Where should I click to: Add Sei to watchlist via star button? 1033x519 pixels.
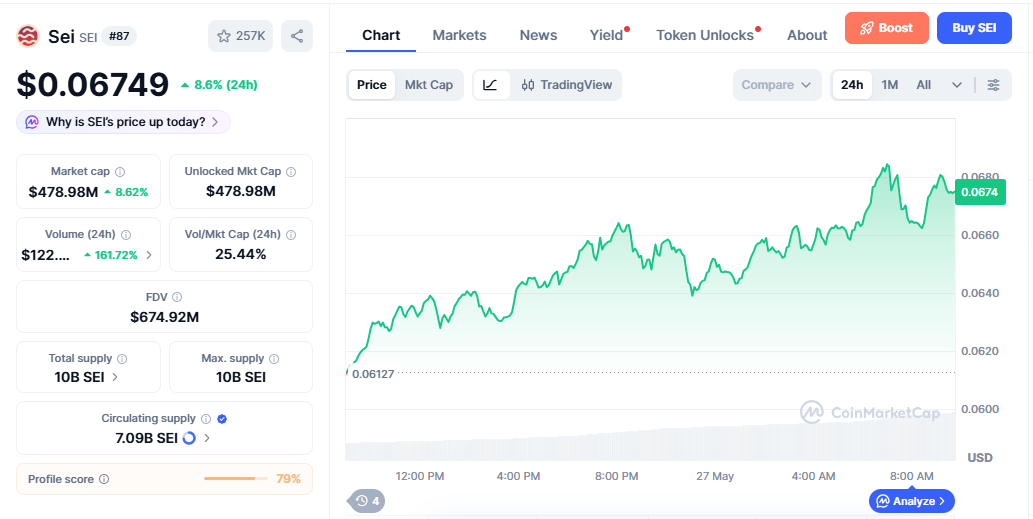pyautogui.click(x=240, y=36)
